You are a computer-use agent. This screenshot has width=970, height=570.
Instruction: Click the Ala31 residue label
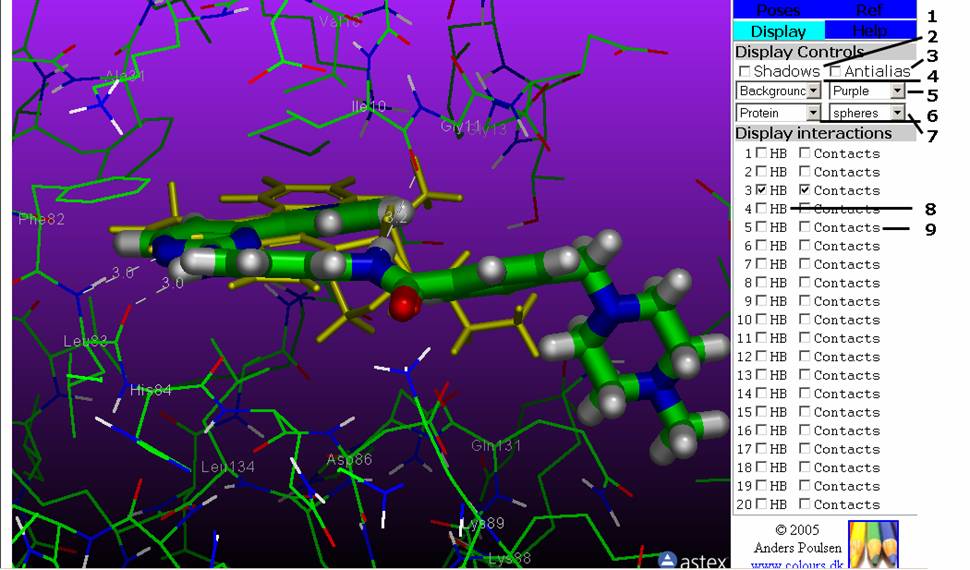tap(125, 76)
